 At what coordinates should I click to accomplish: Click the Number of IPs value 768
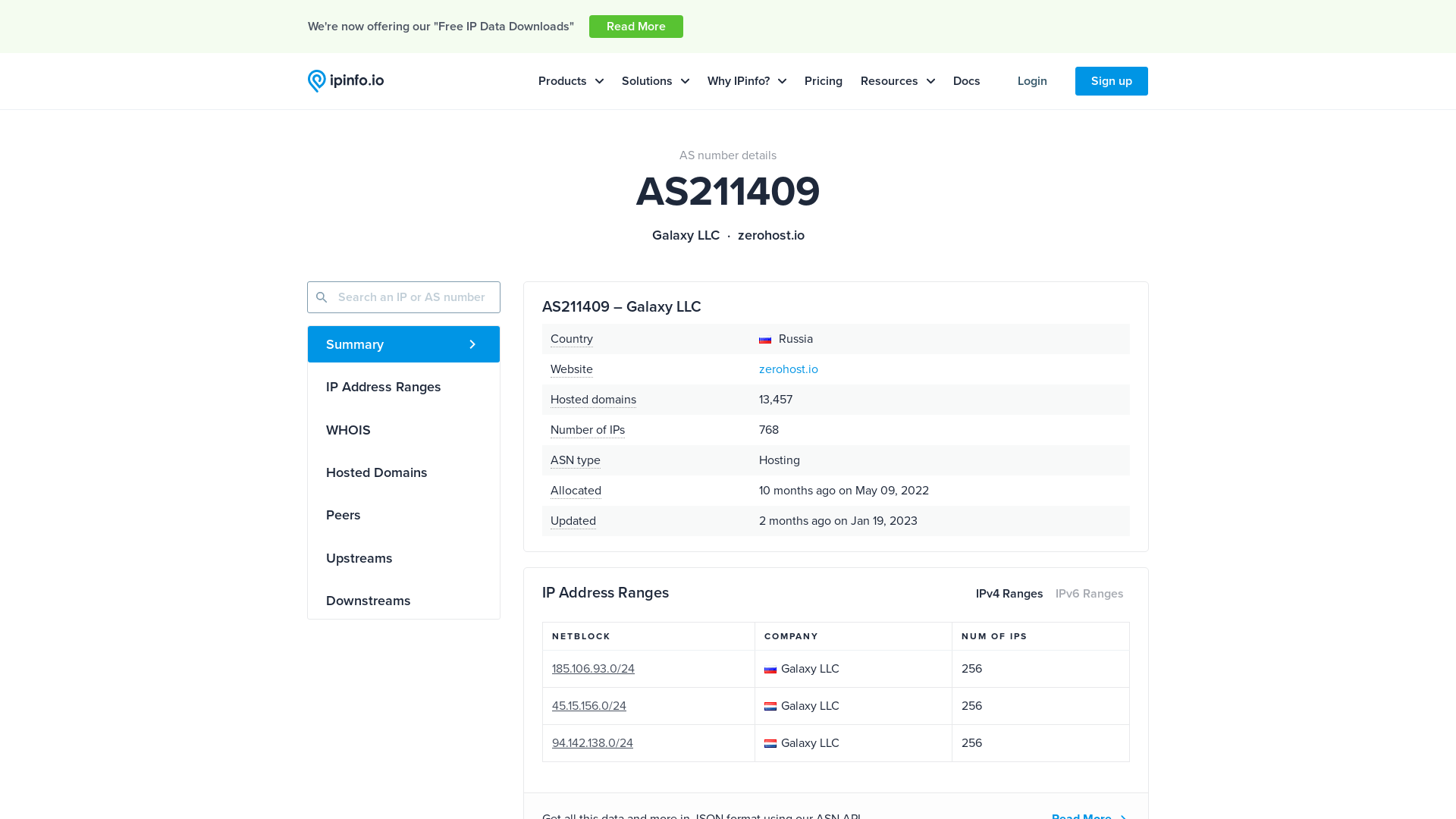point(769,430)
